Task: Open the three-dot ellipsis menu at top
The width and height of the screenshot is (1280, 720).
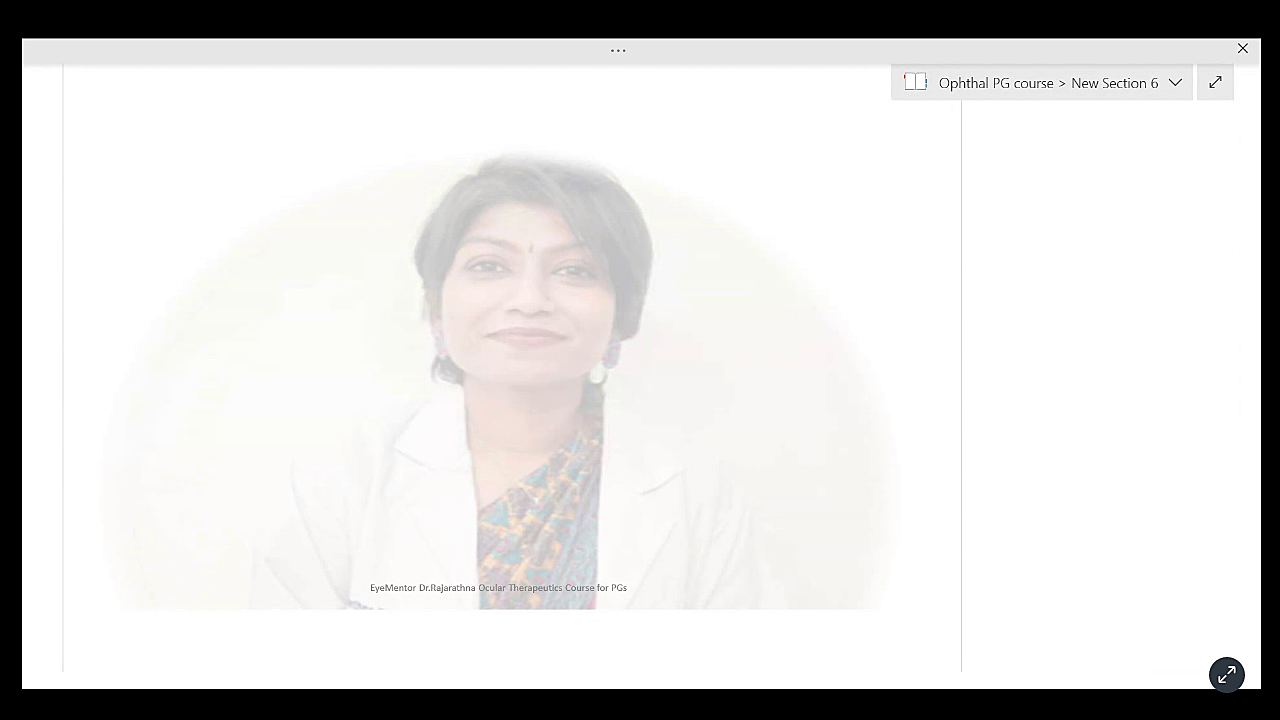Action: point(618,50)
